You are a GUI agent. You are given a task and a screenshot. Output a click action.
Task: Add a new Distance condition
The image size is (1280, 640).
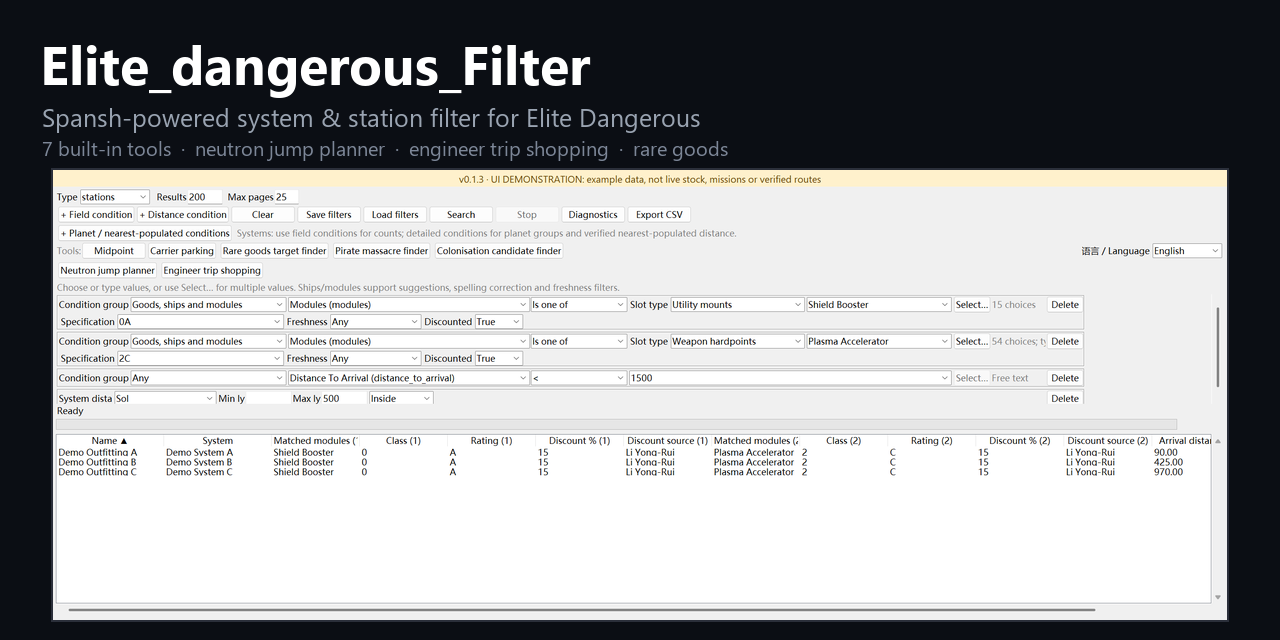point(183,214)
